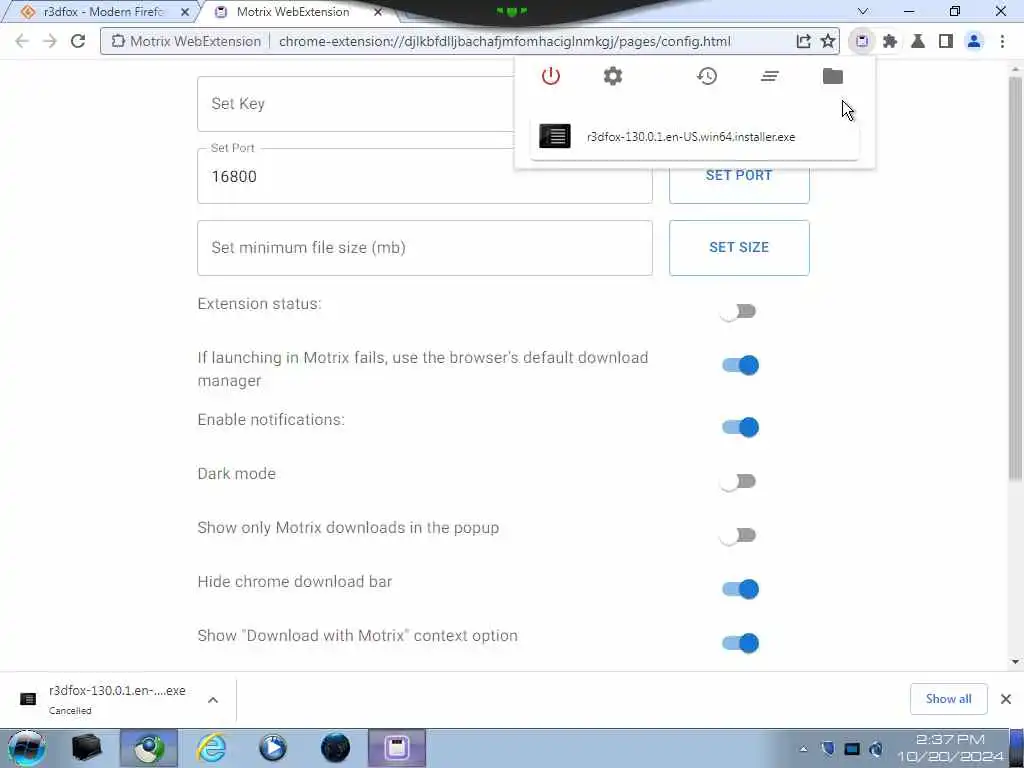Open the tab search chevron

coord(863,11)
